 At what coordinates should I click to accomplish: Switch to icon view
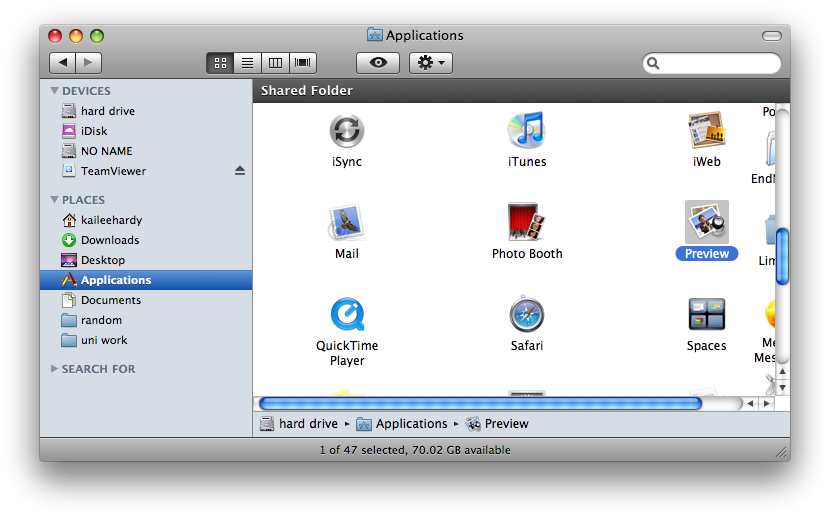coord(220,63)
